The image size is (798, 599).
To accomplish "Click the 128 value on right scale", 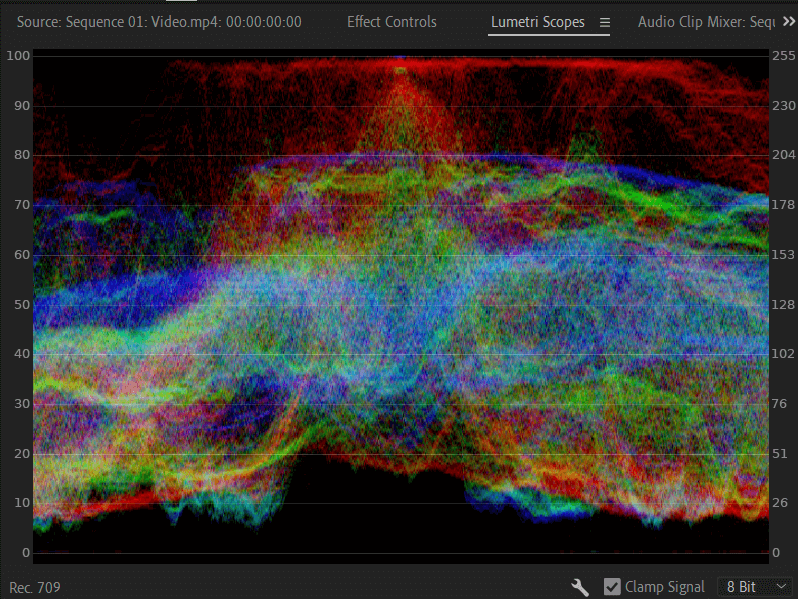I will (783, 304).
